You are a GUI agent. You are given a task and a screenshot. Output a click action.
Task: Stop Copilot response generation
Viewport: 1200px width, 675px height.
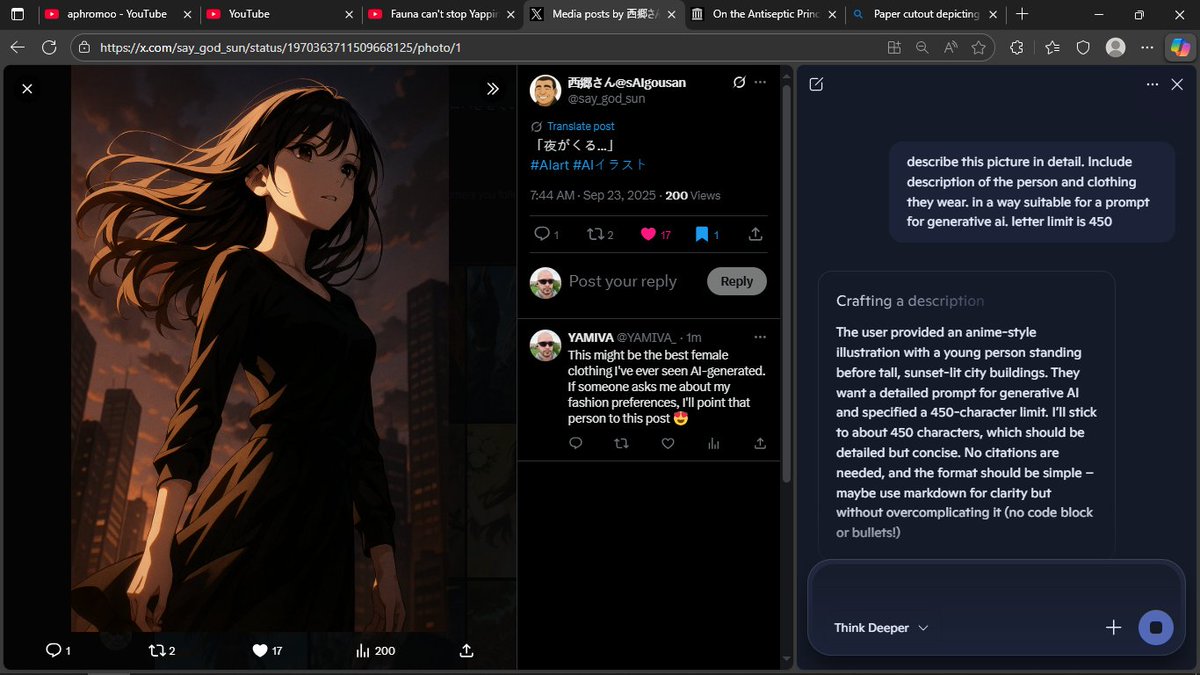click(1156, 627)
